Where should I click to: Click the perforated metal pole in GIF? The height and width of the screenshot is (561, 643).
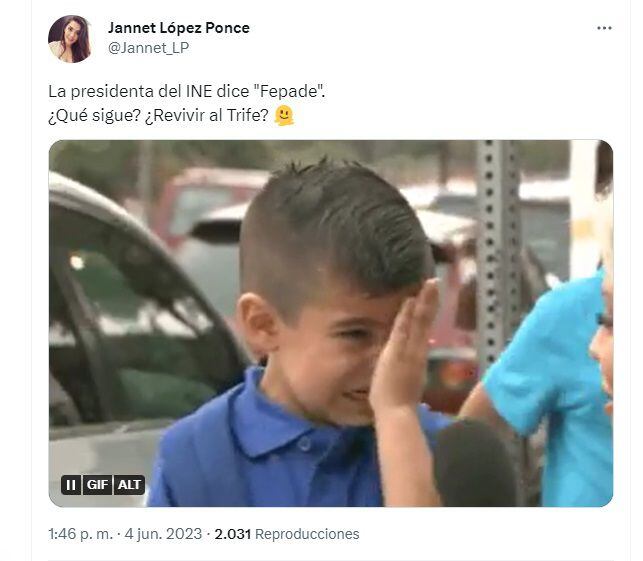click(x=498, y=254)
